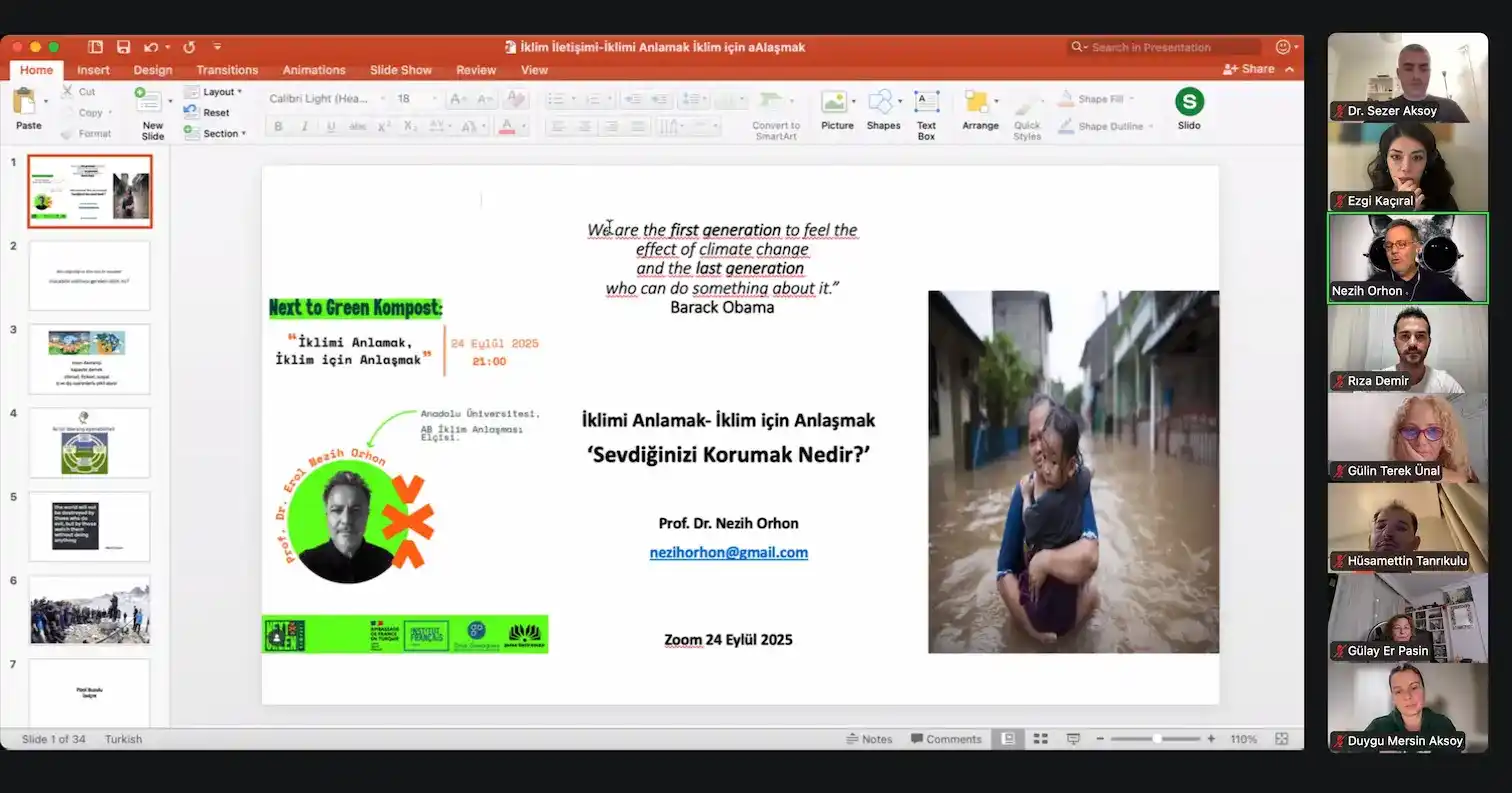Click the Undo arrow icon
Image resolution: width=1512 pixels, height=793 pixels.
pyautogui.click(x=150, y=47)
